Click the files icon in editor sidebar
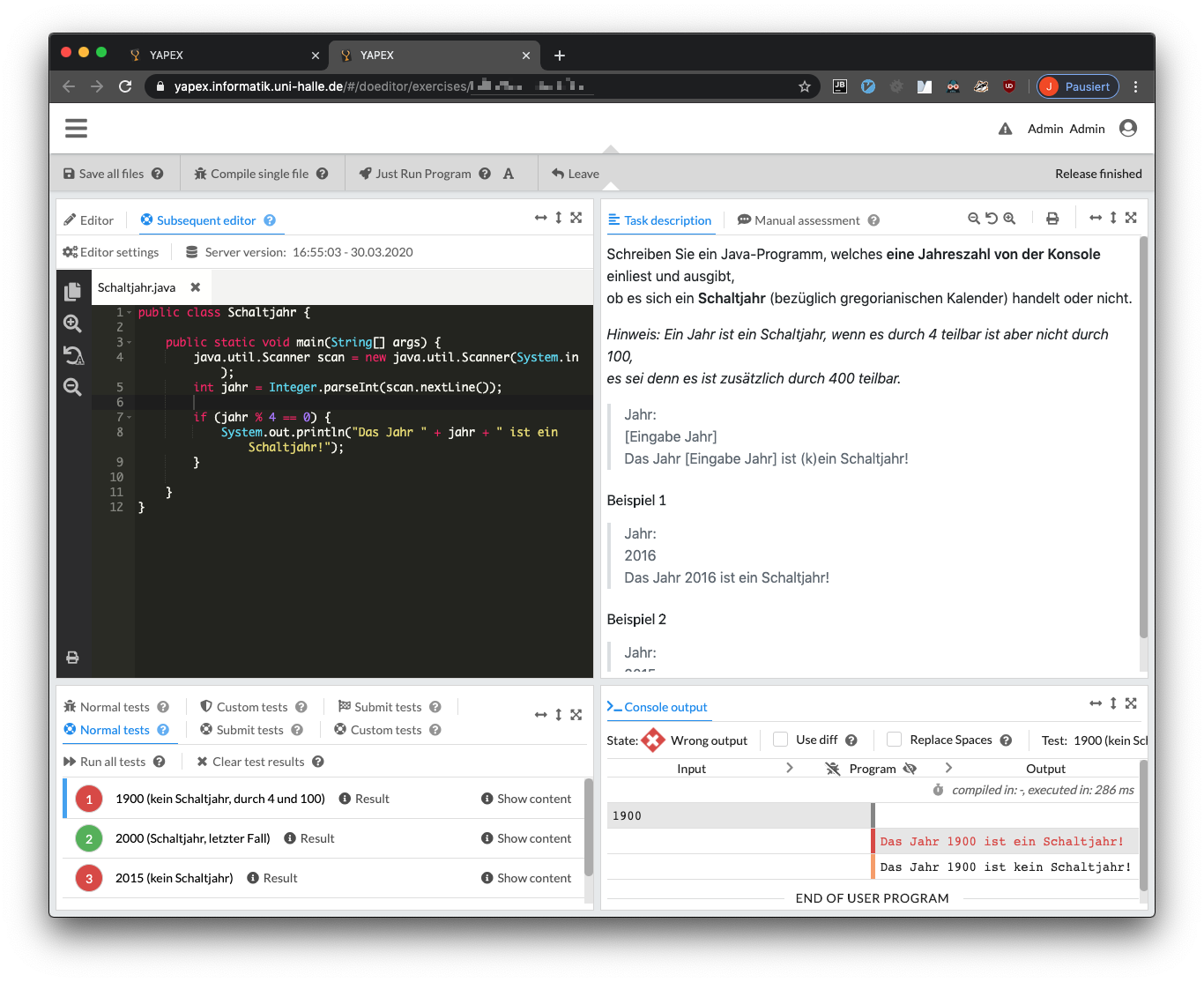Viewport: 1204px width, 982px height. pos(72,291)
